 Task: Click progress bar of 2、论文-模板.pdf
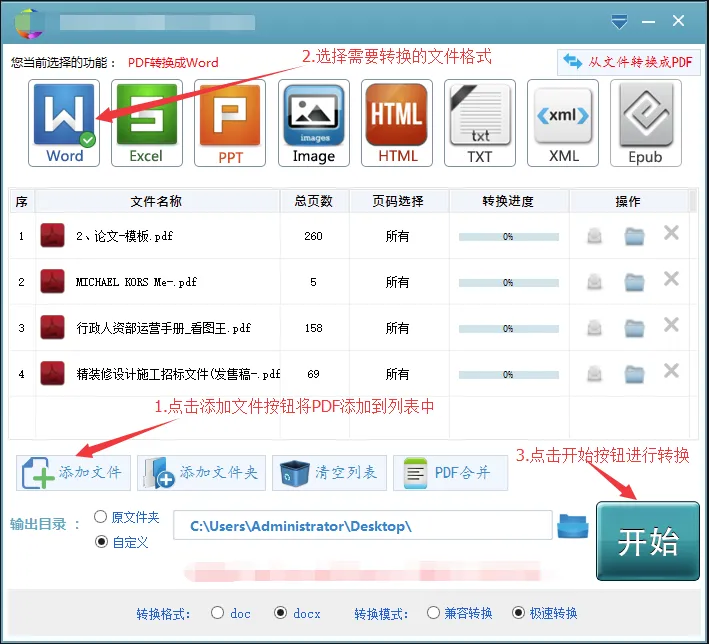point(509,237)
